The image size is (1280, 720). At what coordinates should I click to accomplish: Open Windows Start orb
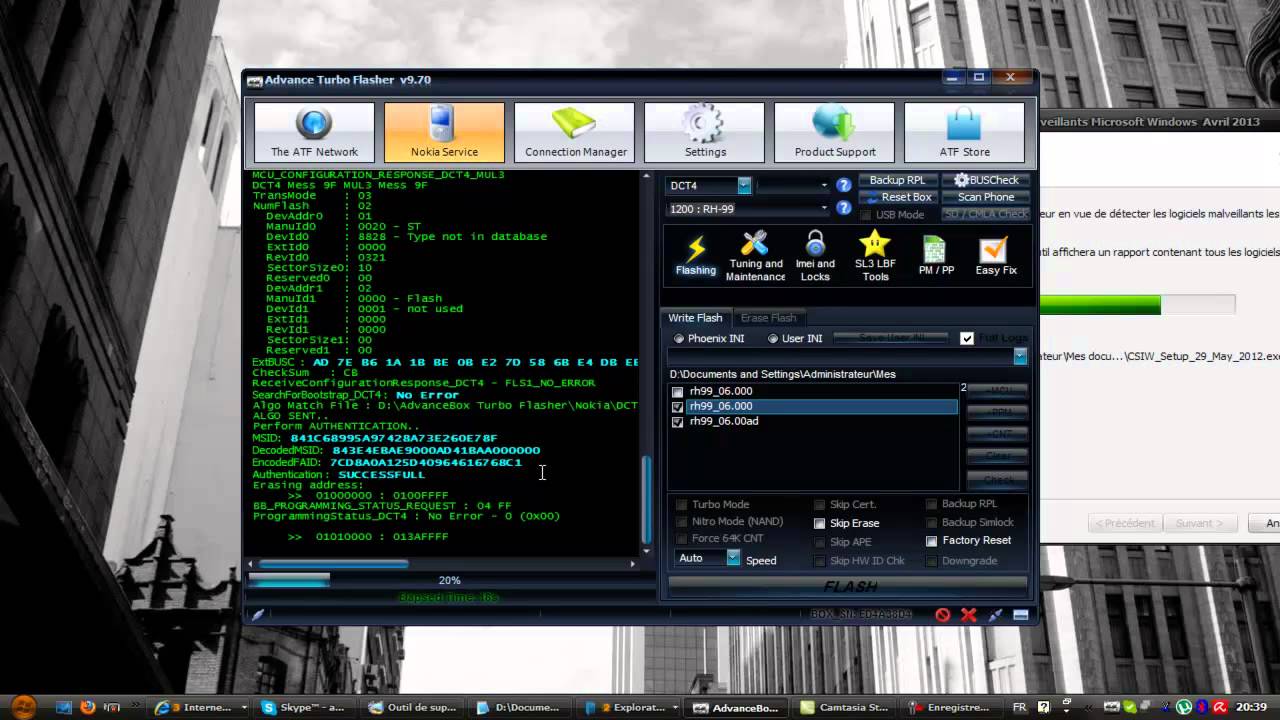click(x=22, y=706)
